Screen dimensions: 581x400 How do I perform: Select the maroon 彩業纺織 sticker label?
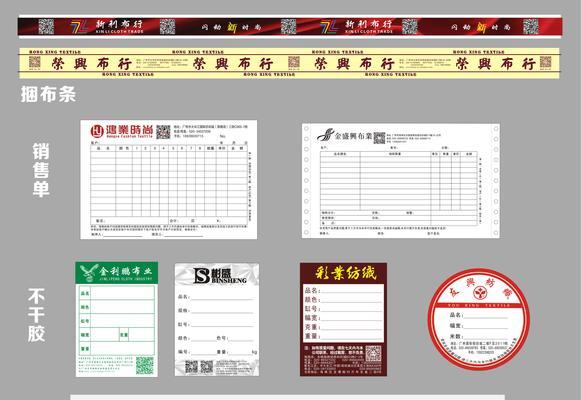tap(343, 319)
